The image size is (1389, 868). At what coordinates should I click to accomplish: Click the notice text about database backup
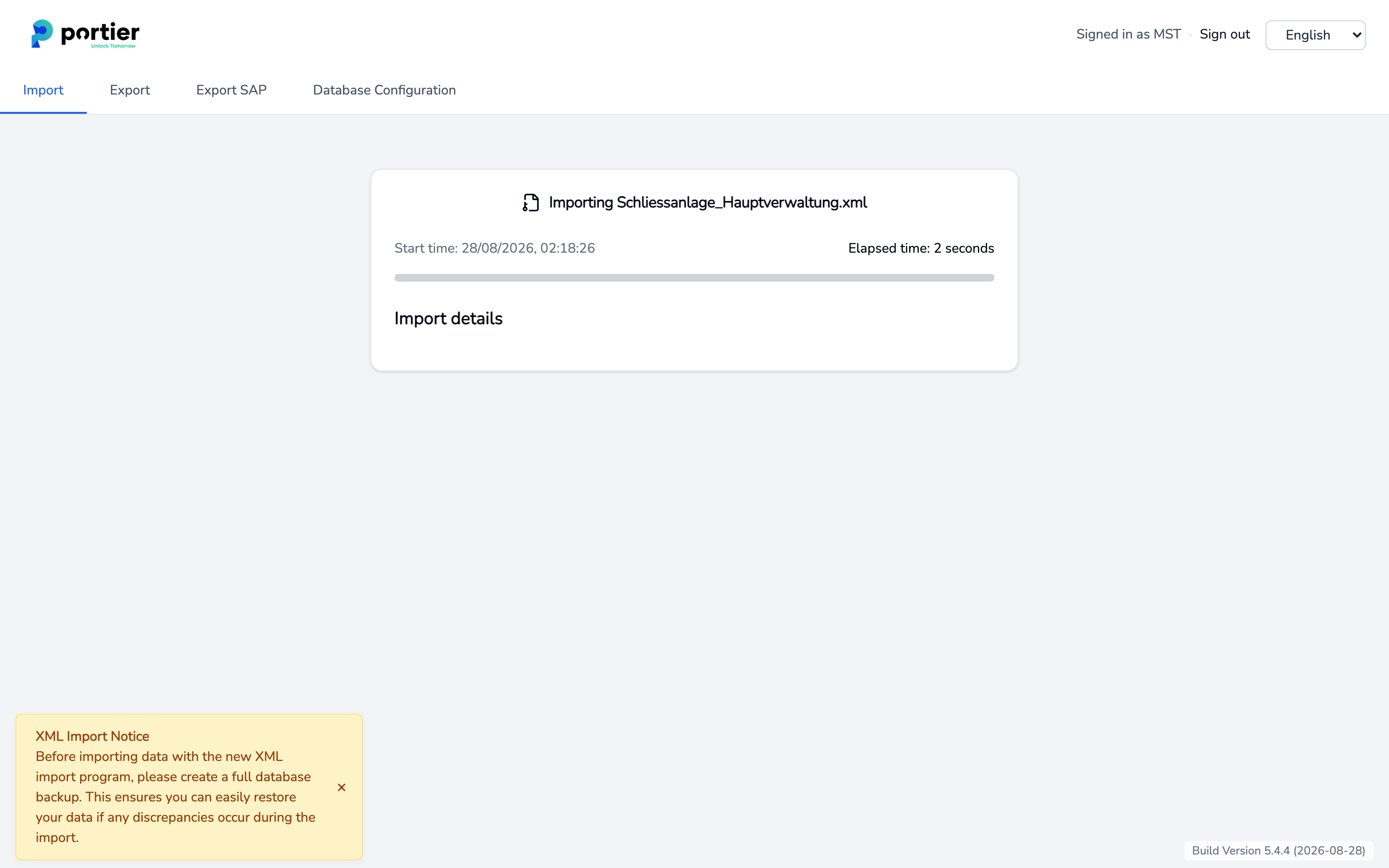(176, 797)
